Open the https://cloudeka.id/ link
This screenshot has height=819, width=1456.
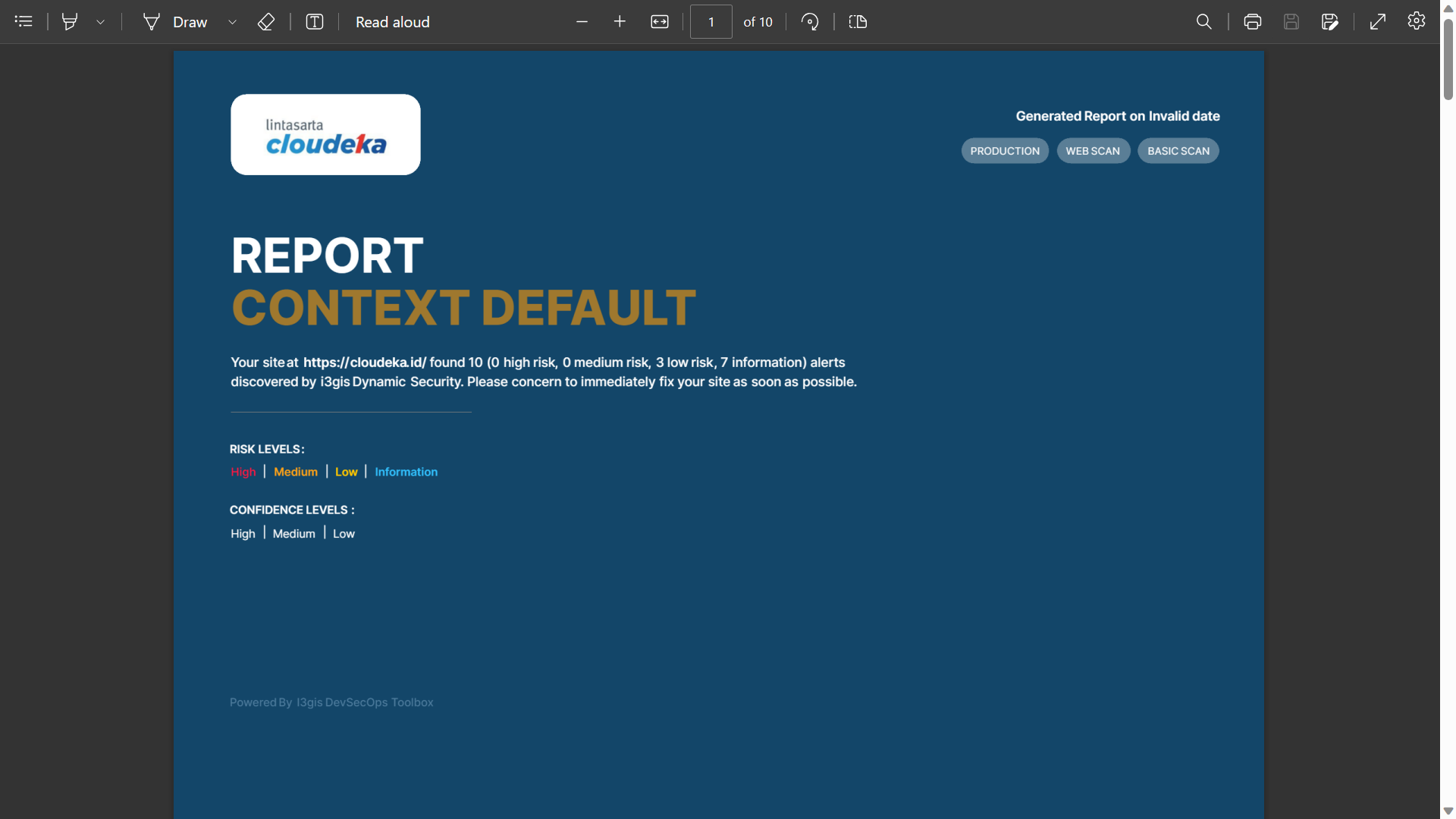(x=364, y=362)
